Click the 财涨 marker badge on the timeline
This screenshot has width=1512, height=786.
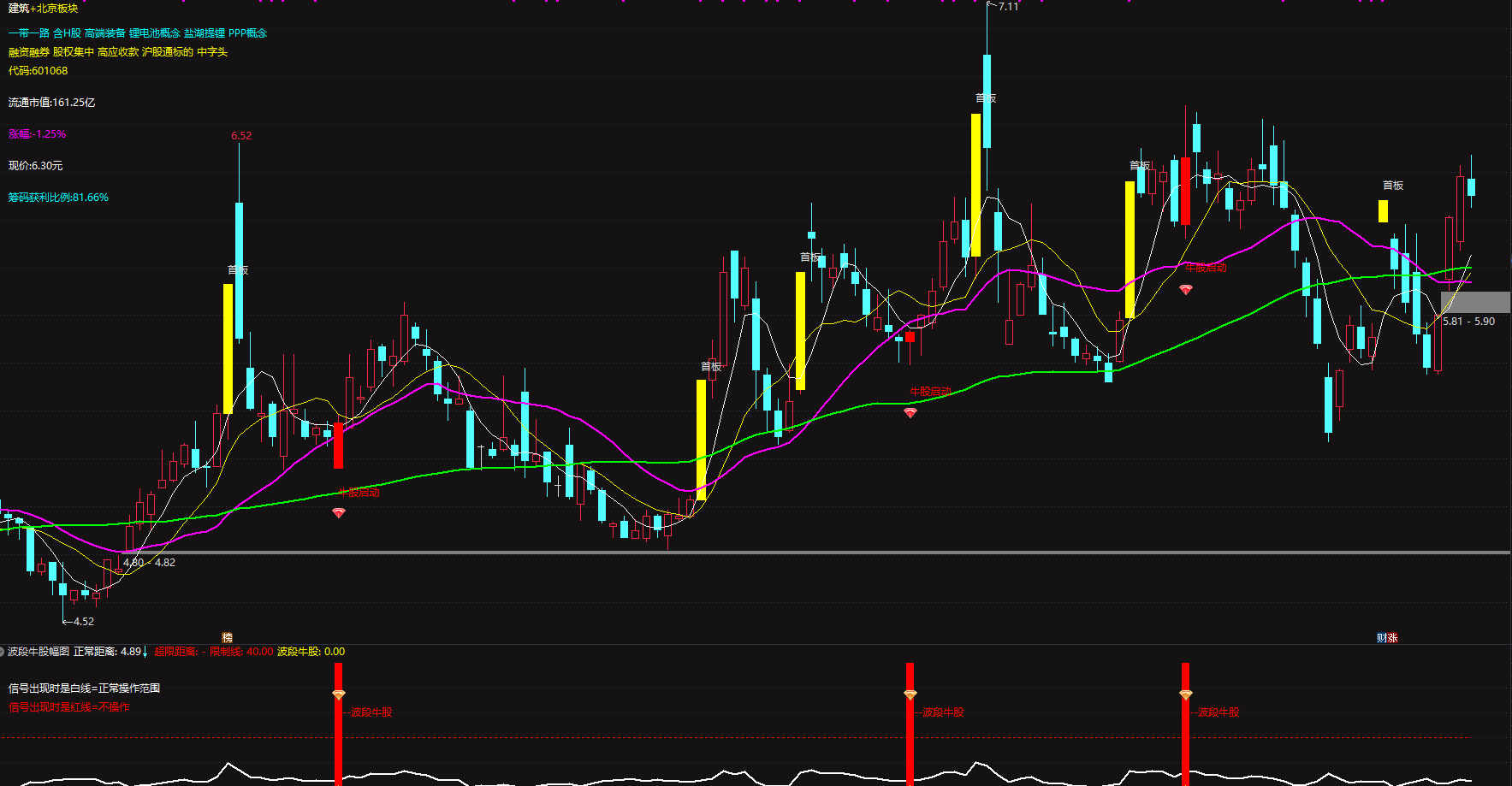[1387, 637]
